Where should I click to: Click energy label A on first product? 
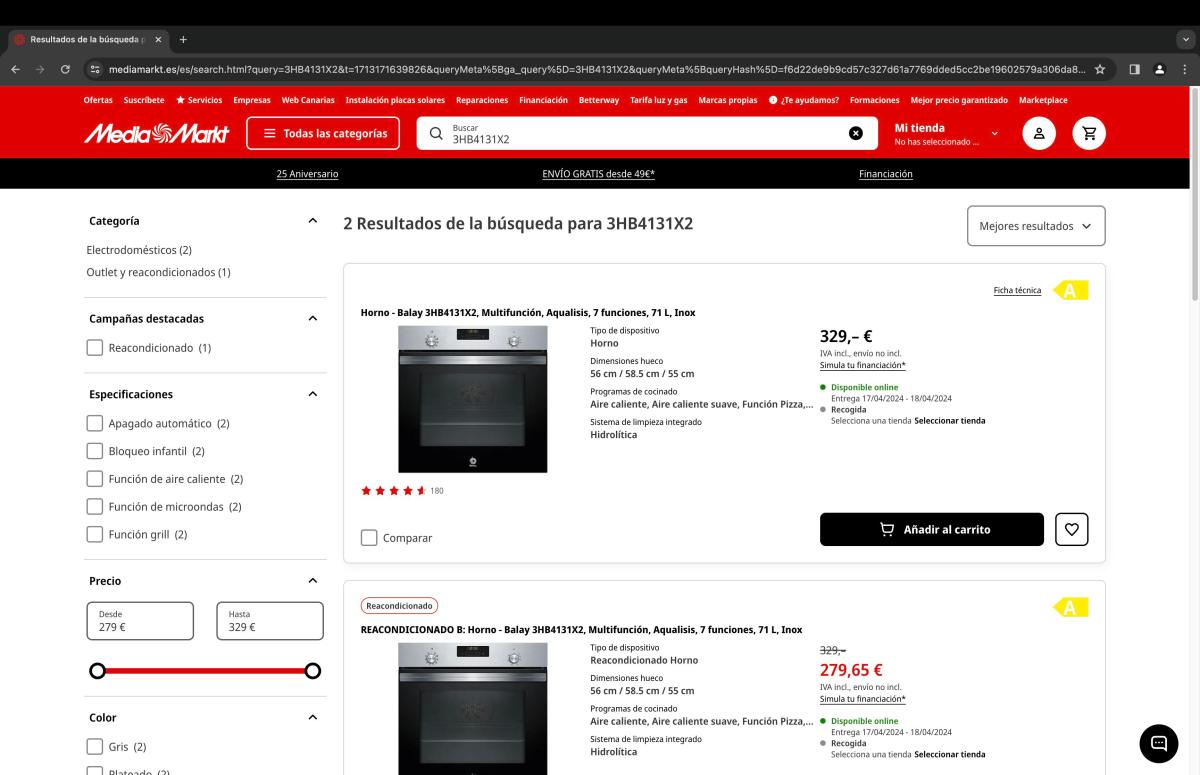[x=1070, y=291]
